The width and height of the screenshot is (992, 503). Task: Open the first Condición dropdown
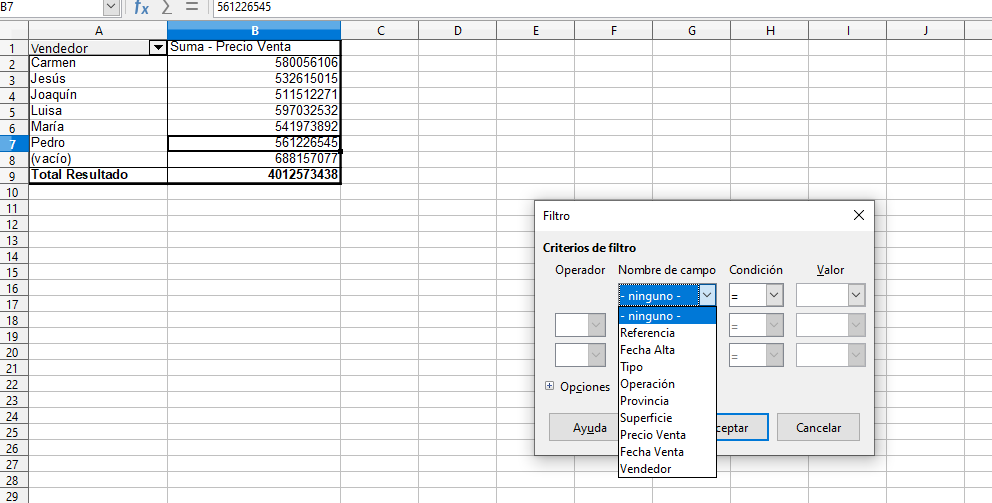pos(774,295)
